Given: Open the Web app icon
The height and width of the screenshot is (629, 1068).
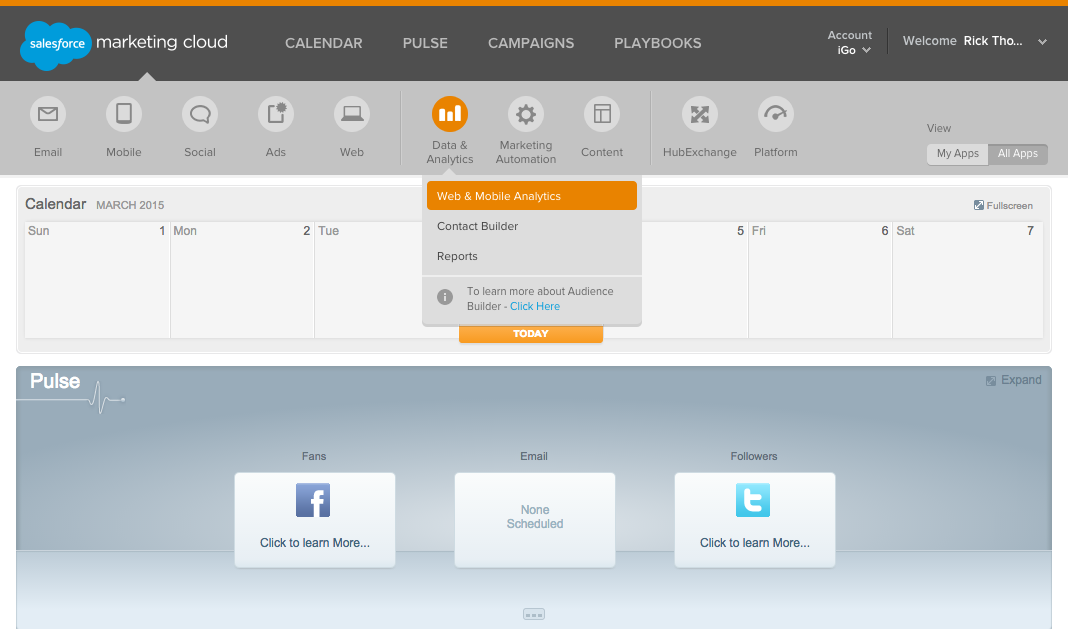Looking at the screenshot, I should click(352, 114).
